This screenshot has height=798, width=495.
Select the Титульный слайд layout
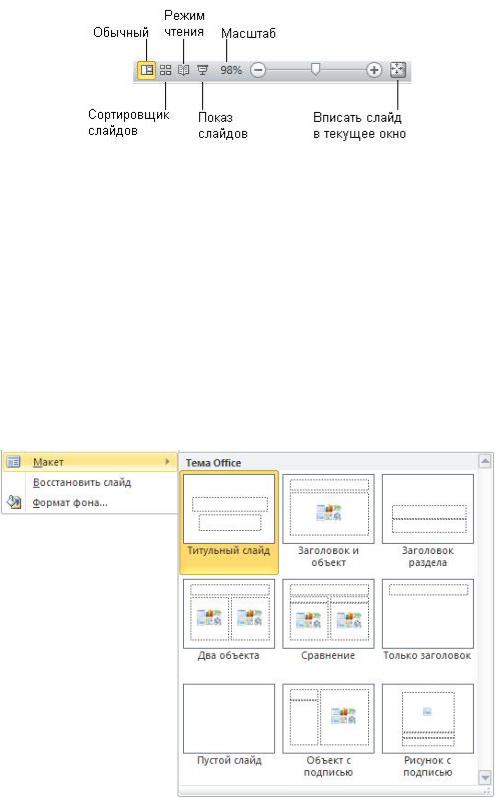click(x=229, y=522)
